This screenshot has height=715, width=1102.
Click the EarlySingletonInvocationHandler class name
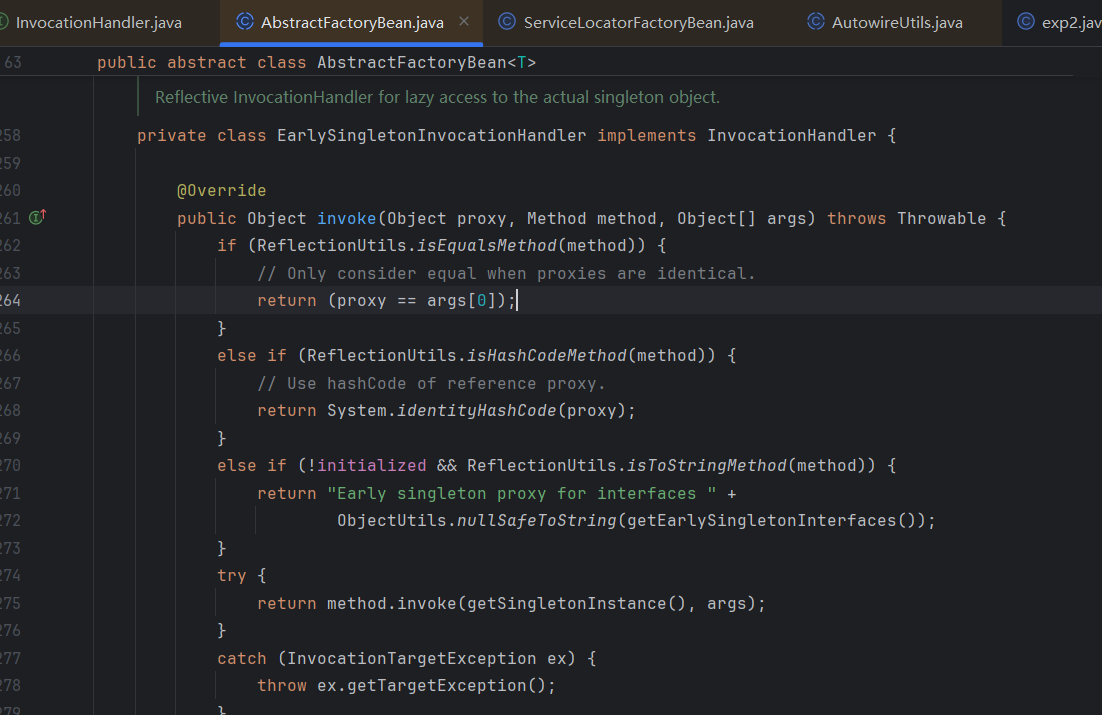click(x=431, y=135)
